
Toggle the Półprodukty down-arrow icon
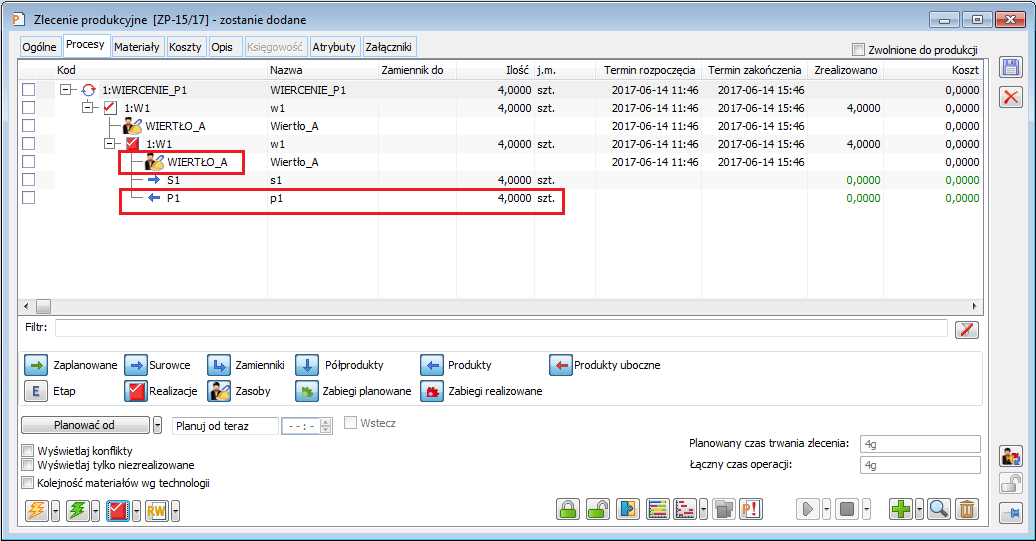pyautogui.click(x=307, y=365)
